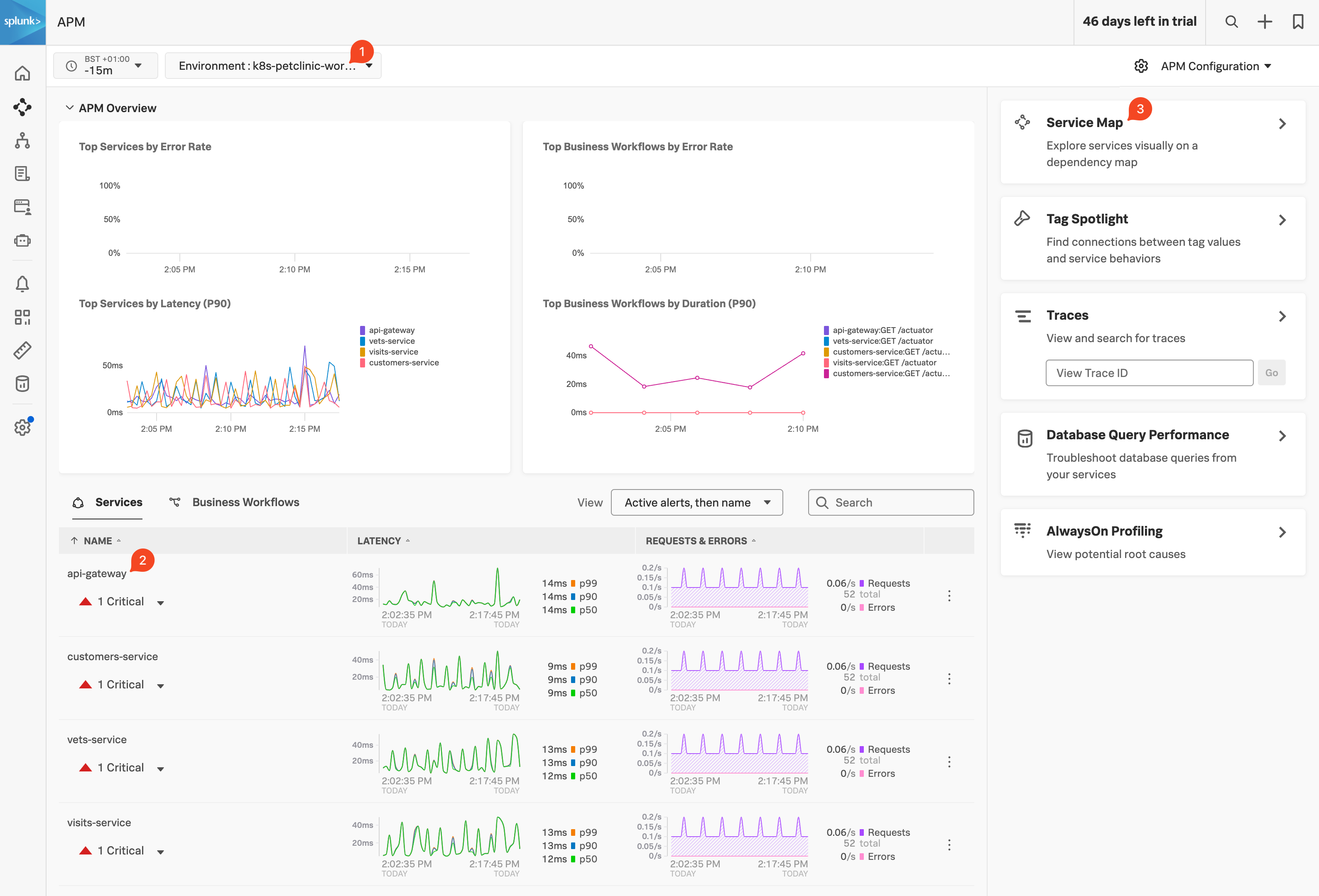Screen dimensions: 1319x896
Task: Click the AlwaysOn Profiling card icon
Action: (1022, 530)
